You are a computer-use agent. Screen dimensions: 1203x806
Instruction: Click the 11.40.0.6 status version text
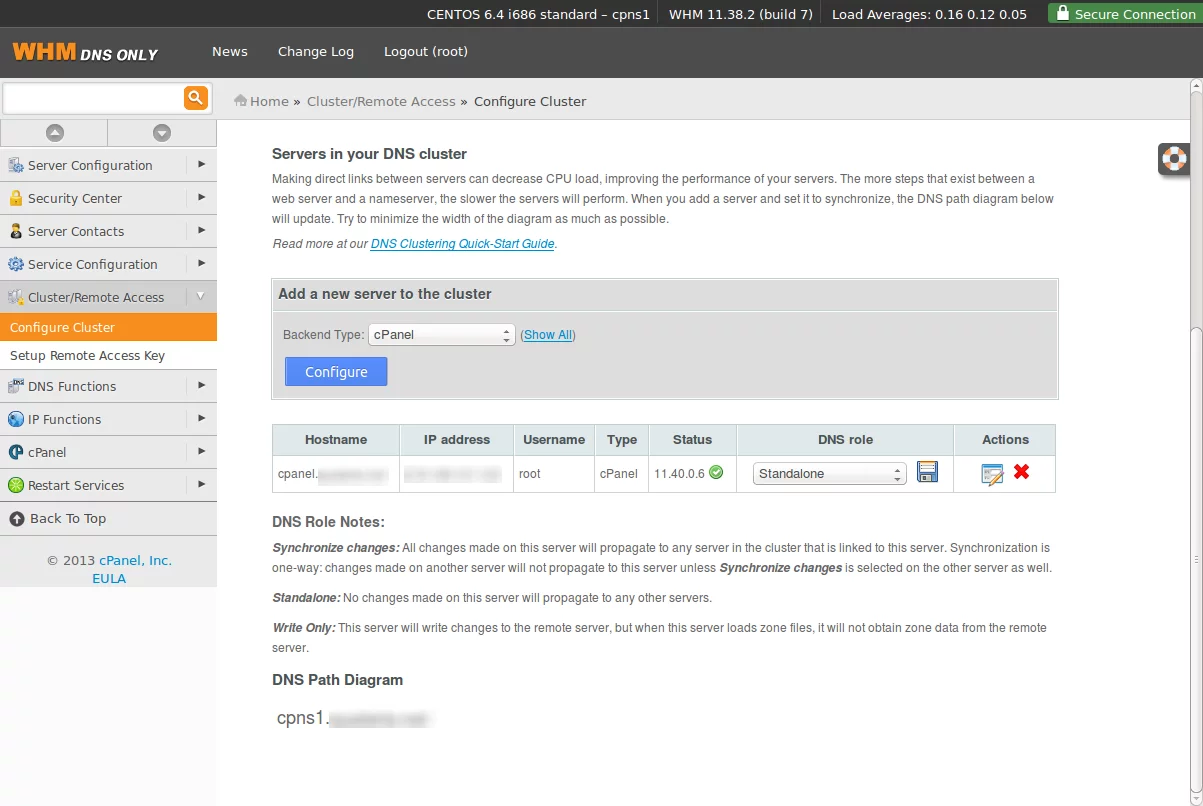point(679,474)
